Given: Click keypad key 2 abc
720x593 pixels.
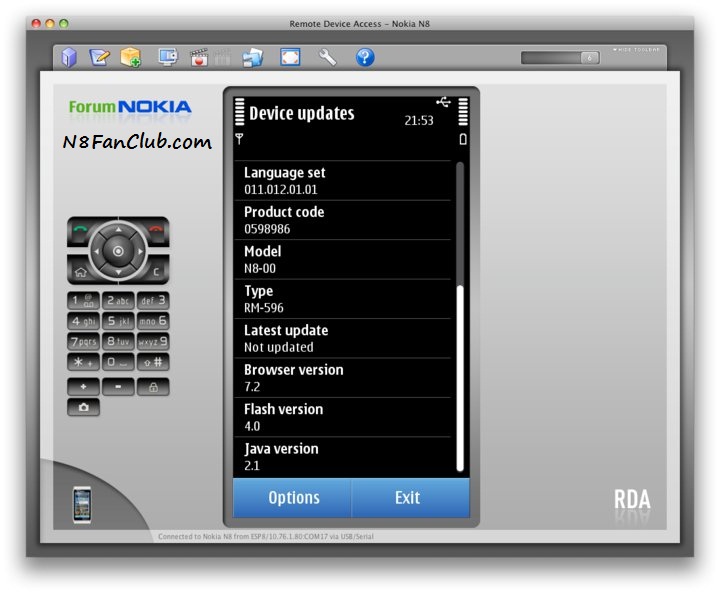Looking at the screenshot, I should pos(118,301).
